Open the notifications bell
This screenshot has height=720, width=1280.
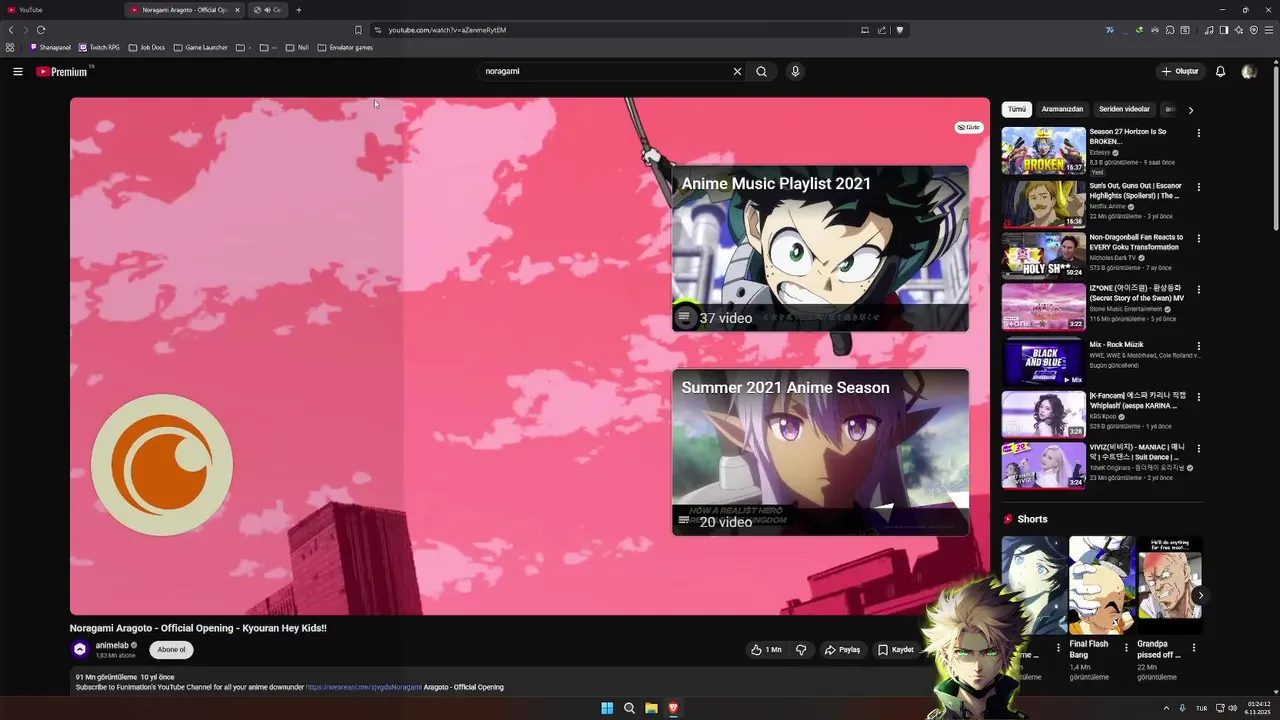point(1220,71)
